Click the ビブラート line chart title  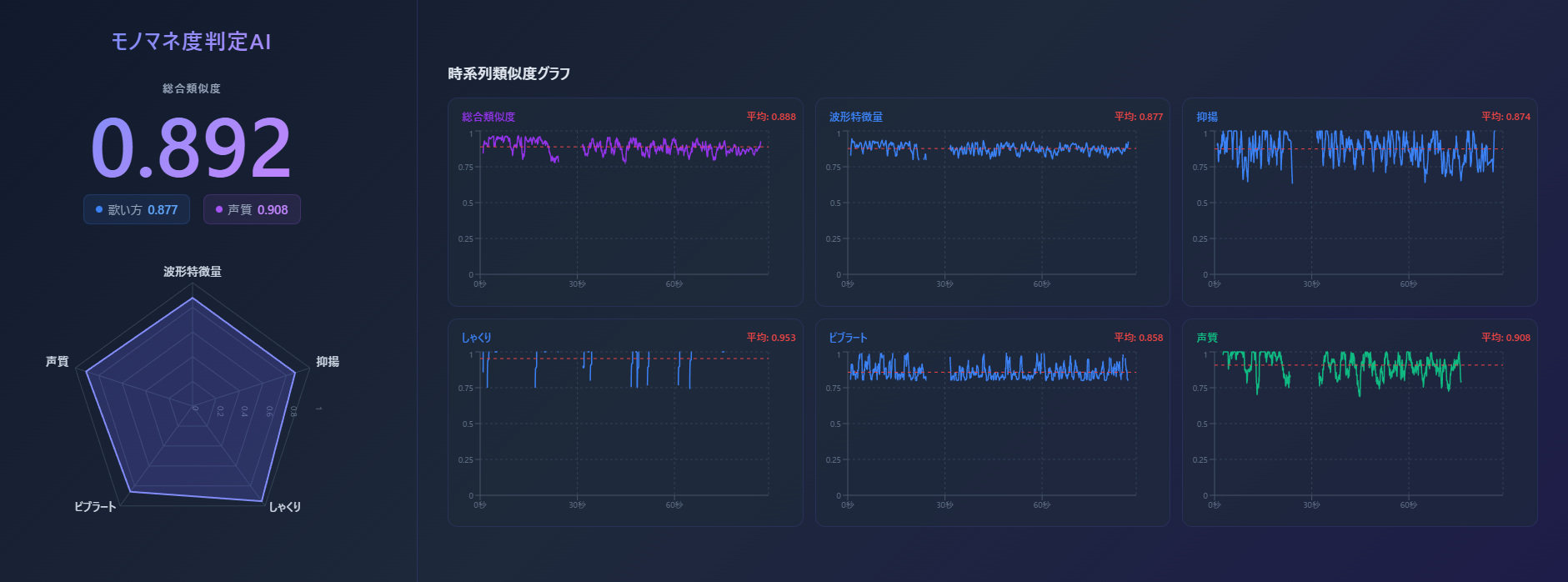point(848,338)
